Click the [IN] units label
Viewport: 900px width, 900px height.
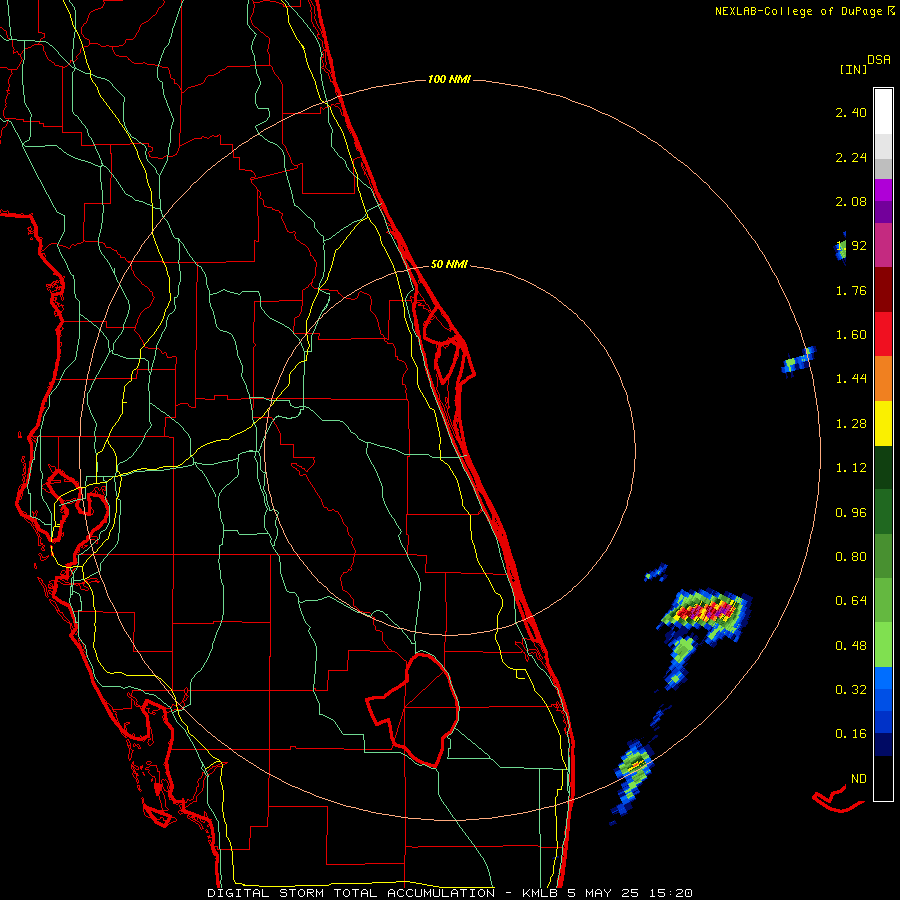coord(853,69)
